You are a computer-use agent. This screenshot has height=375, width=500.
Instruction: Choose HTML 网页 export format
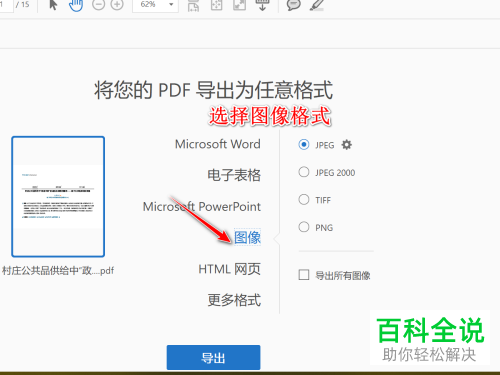coord(229,269)
